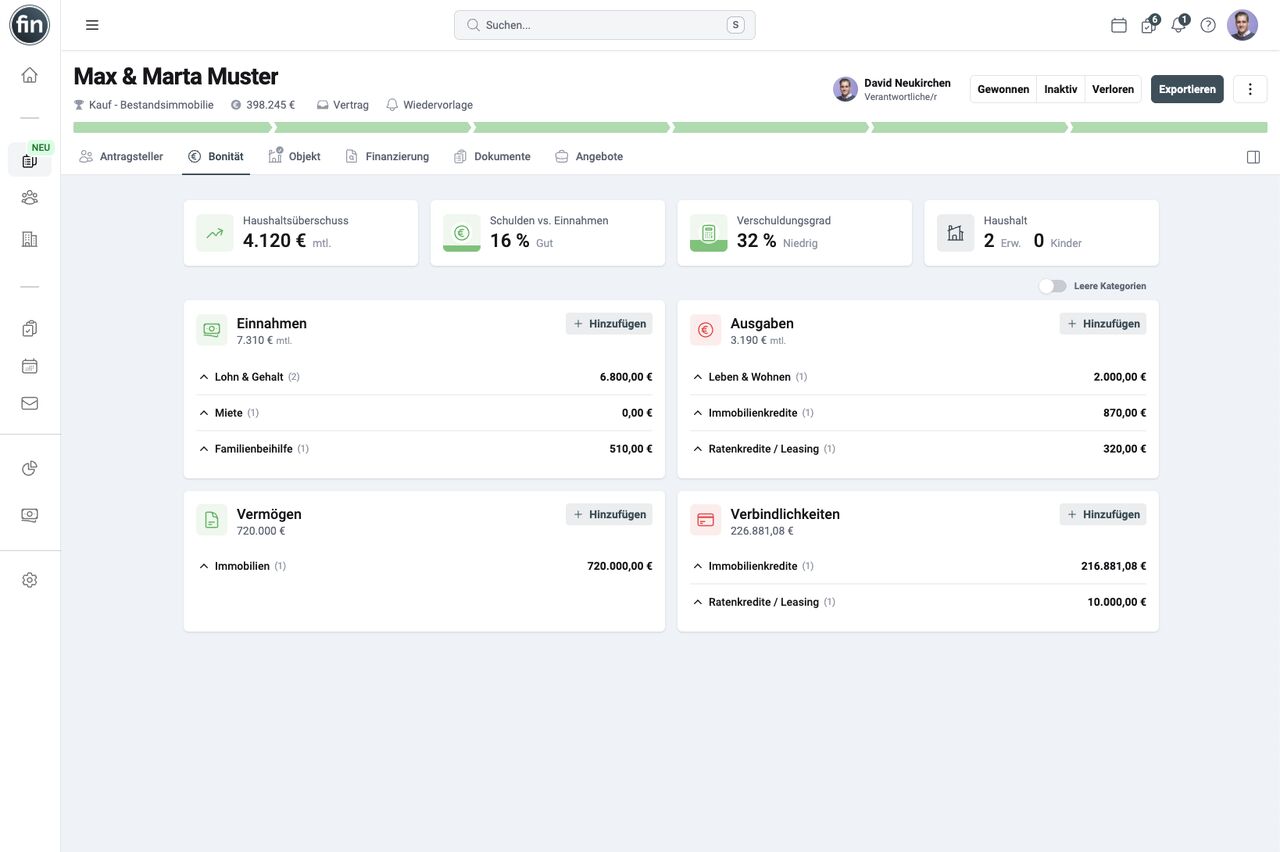1280x852 pixels.
Task: Toggle the side panel layout icon
Action: pyautogui.click(x=1253, y=157)
